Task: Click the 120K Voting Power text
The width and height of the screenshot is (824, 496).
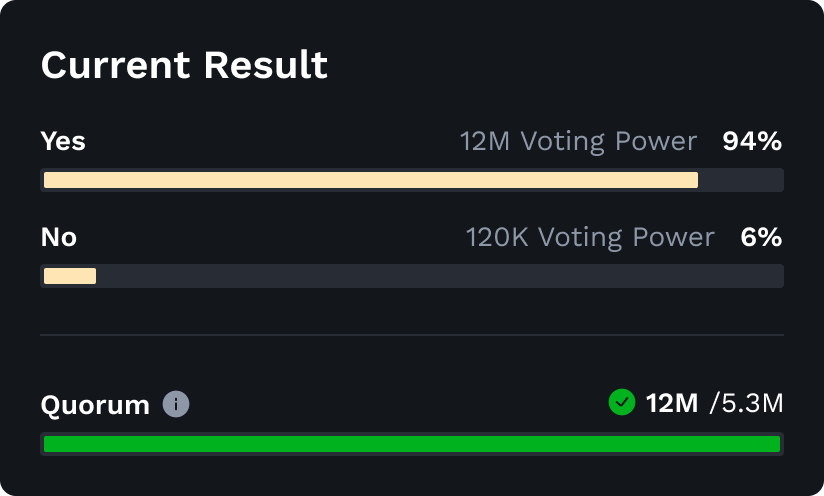Action: pyautogui.click(x=590, y=237)
